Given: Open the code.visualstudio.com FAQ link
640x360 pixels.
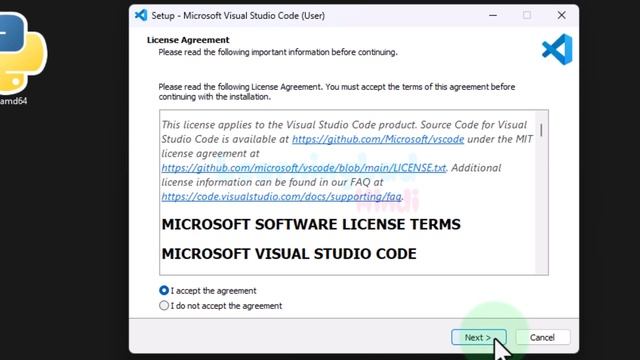Looking at the screenshot, I should [x=281, y=197].
